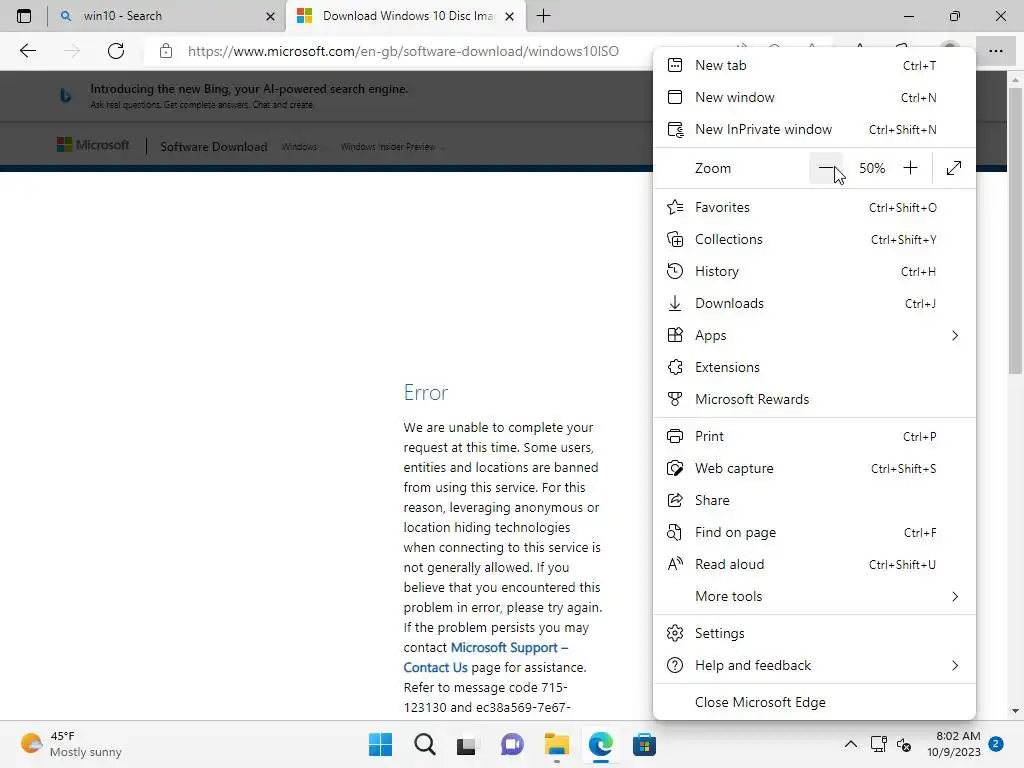The image size is (1024, 768).
Task: Open Microsoft Store from taskbar
Action: (644, 744)
